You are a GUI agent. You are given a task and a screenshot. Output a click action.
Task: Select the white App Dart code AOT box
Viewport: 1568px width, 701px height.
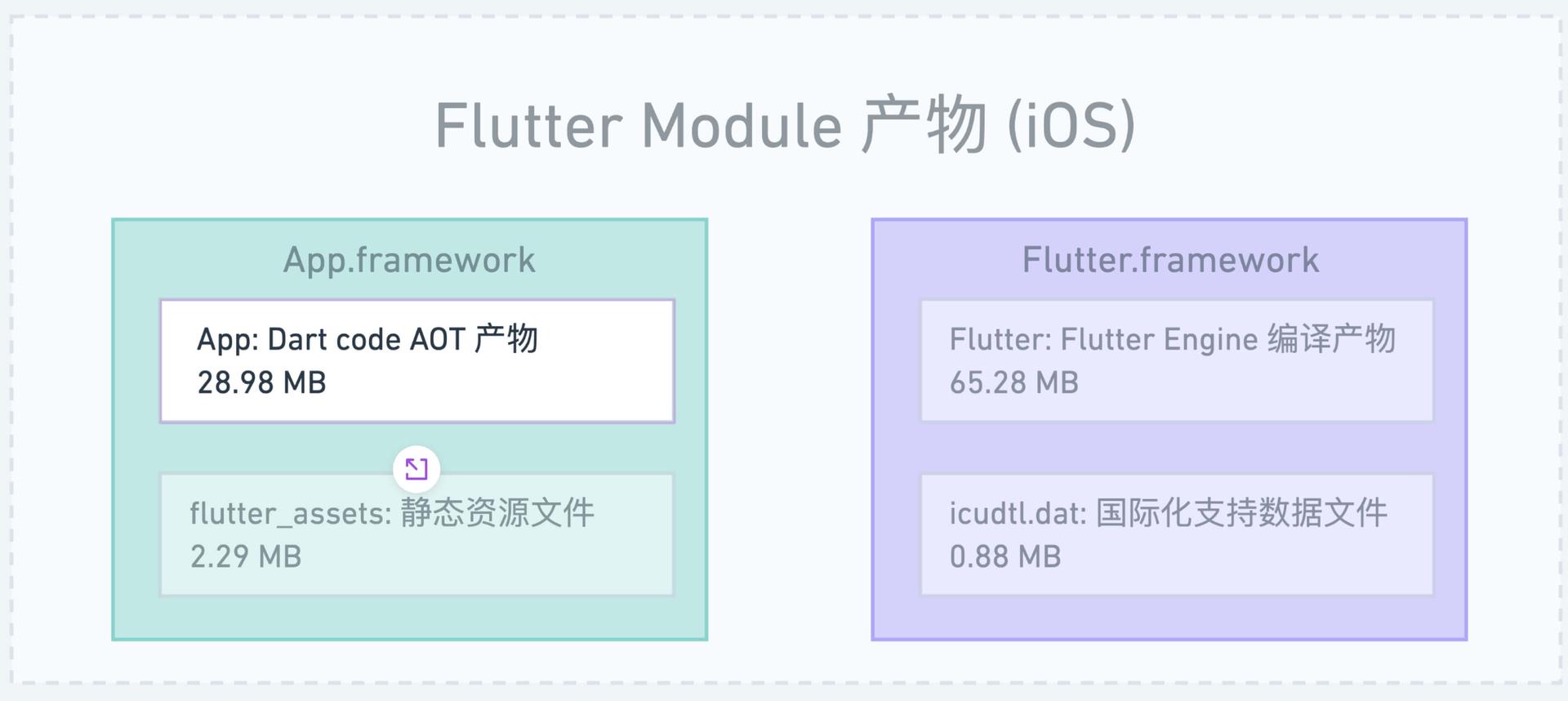pyautogui.click(x=417, y=361)
